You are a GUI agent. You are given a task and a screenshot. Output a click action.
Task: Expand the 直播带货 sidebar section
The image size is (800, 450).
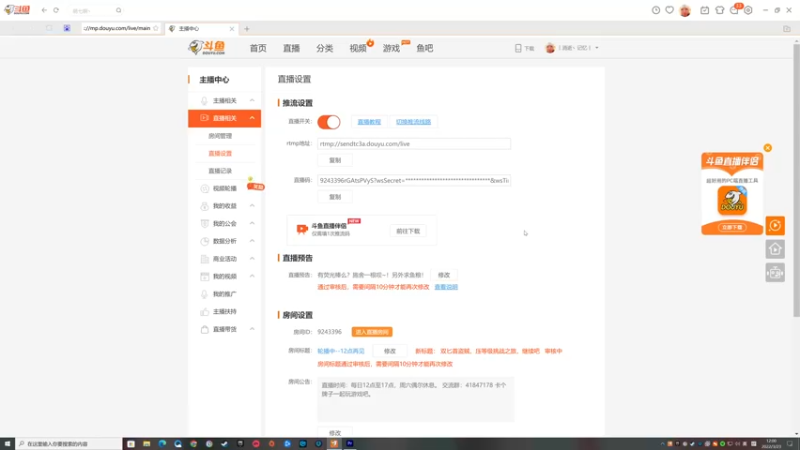pyautogui.click(x=252, y=329)
